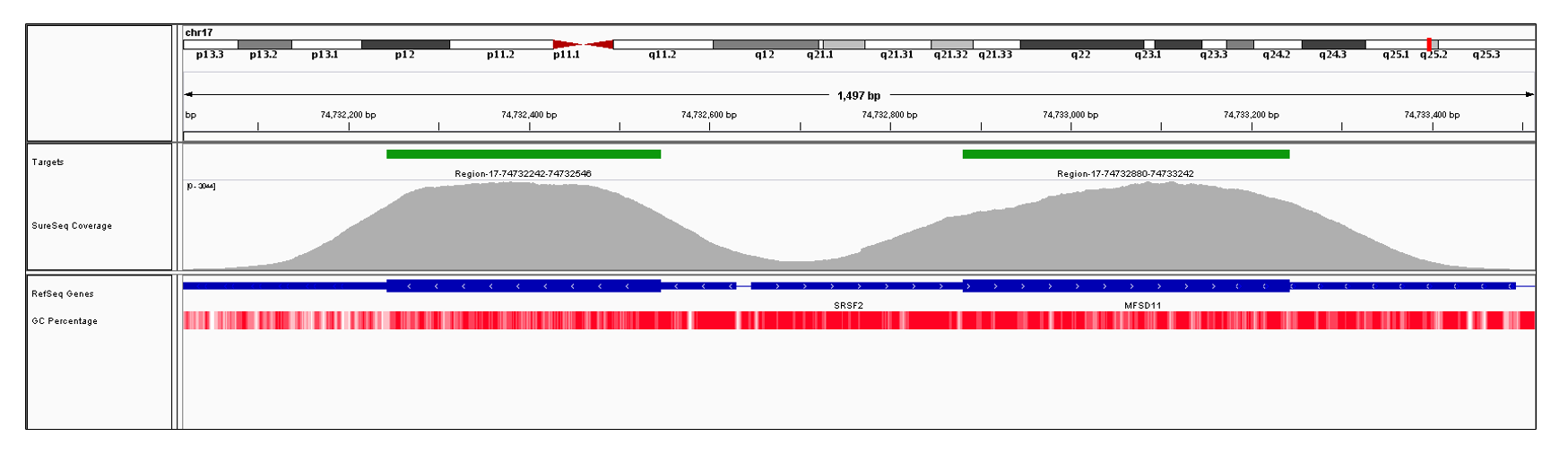Screen dimensions: 1568x463
Task: Click the SRSF2 thick exon block
Action: coord(524,286)
